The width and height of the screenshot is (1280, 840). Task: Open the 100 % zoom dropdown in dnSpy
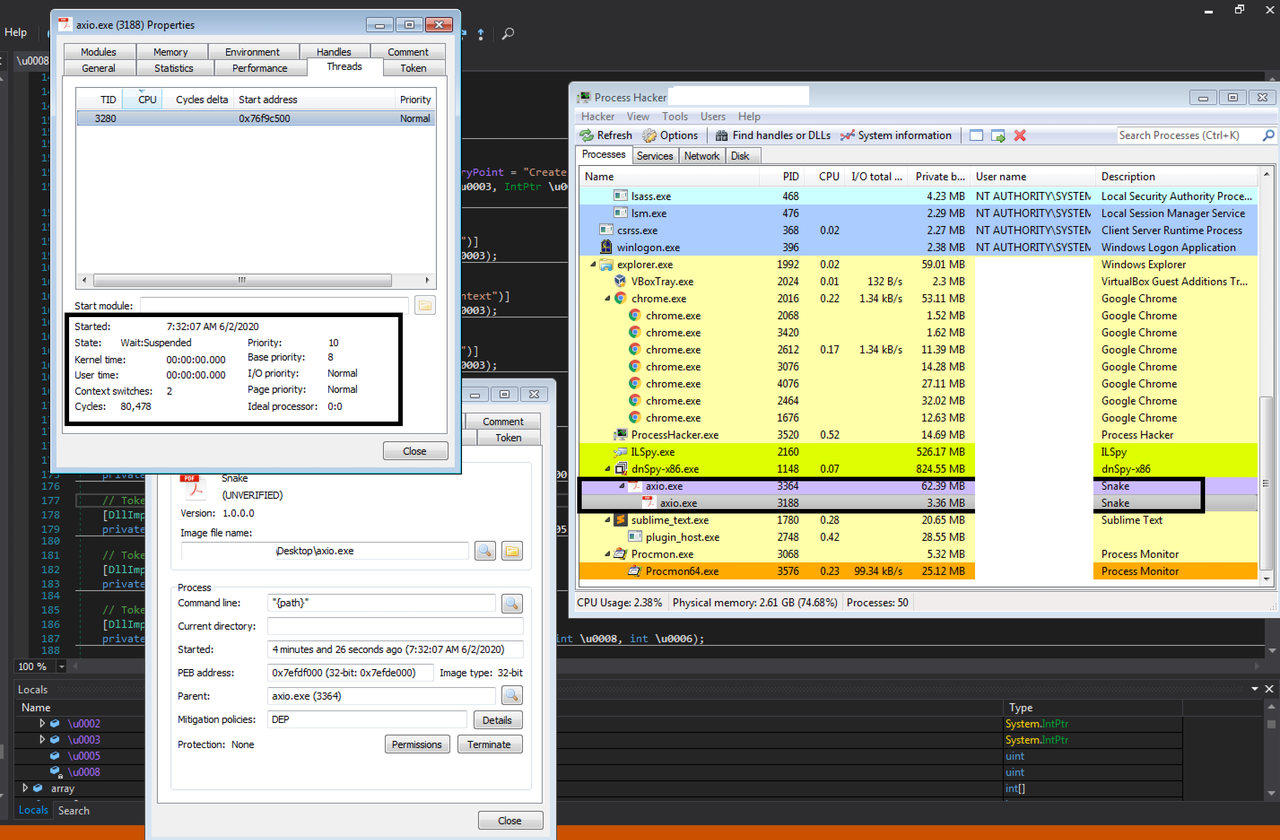point(61,666)
